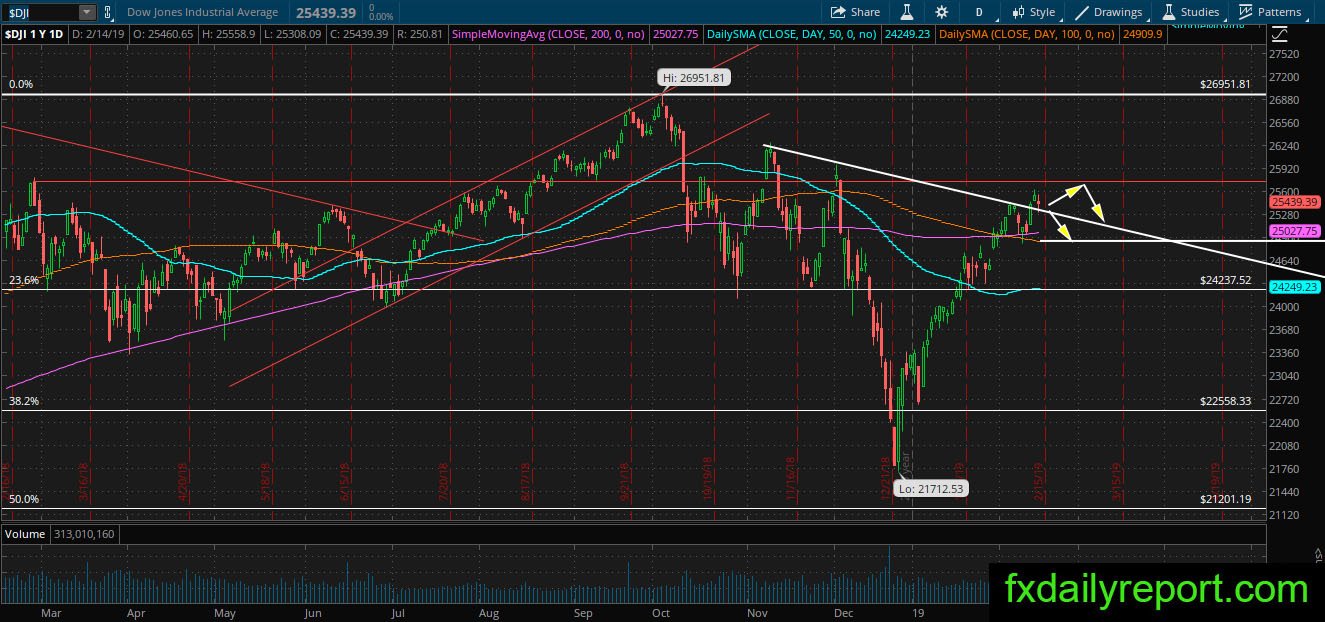
Task: Select the 50.0% Fibonacci level label
Action: click(24, 499)
